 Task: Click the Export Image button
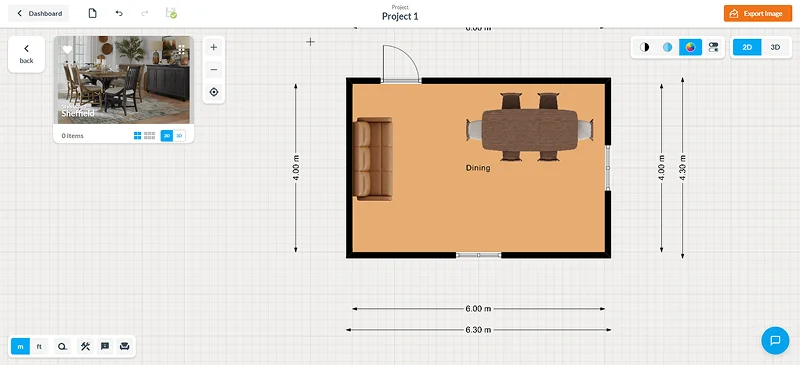tap(758, 13)
